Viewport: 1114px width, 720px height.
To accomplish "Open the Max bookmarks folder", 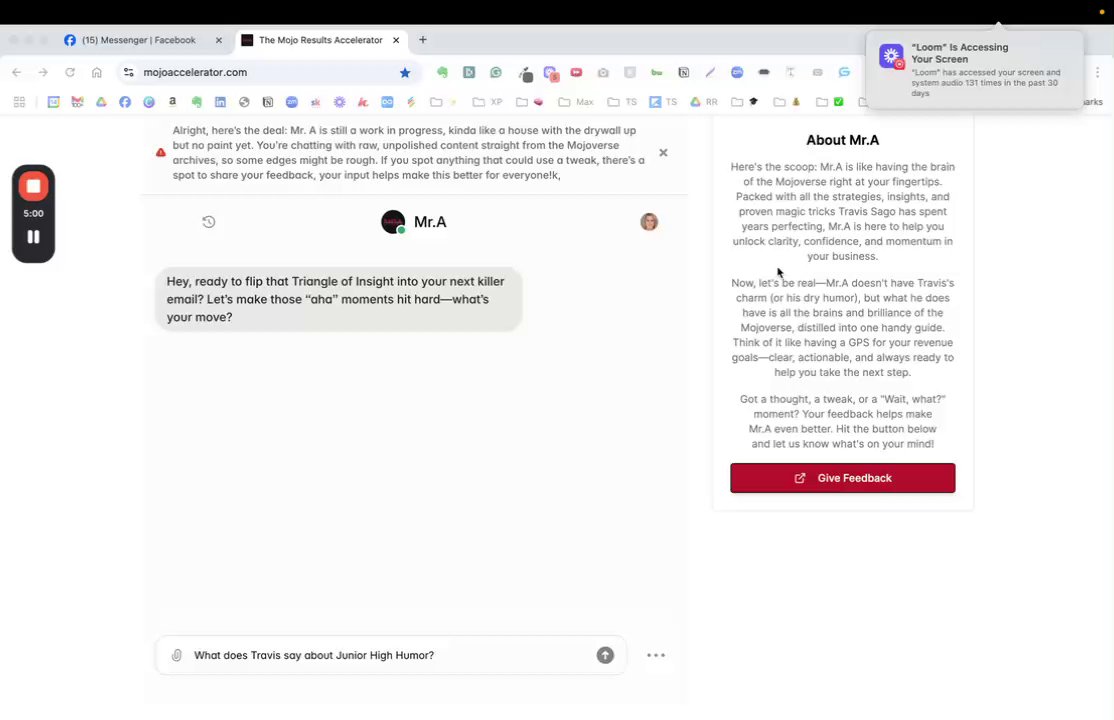I will pos(576,102).
